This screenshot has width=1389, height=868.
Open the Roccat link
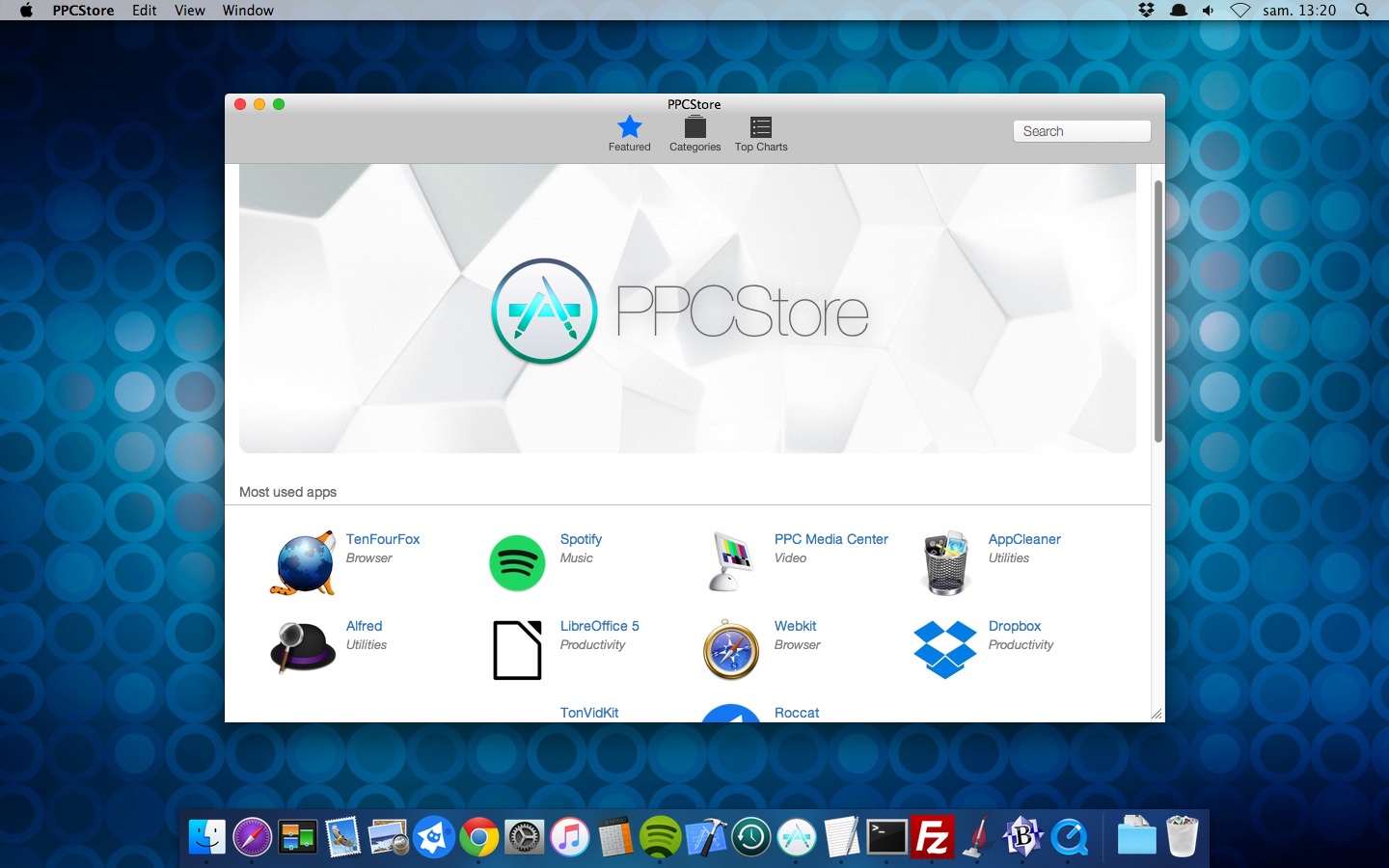pyautogui.click(x=797, y=713)
